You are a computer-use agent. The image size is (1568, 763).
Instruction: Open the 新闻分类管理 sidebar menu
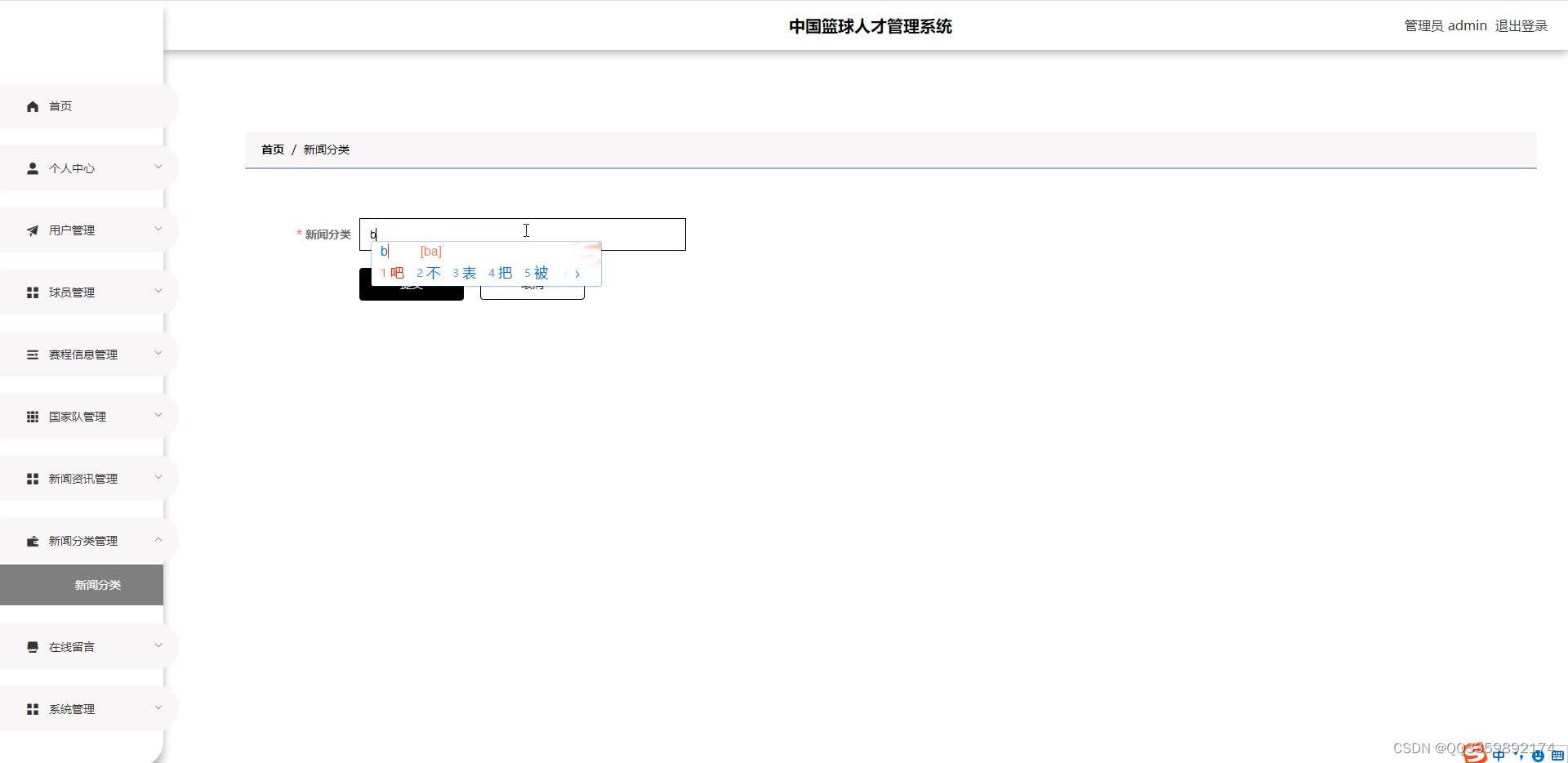click(88, 541)
